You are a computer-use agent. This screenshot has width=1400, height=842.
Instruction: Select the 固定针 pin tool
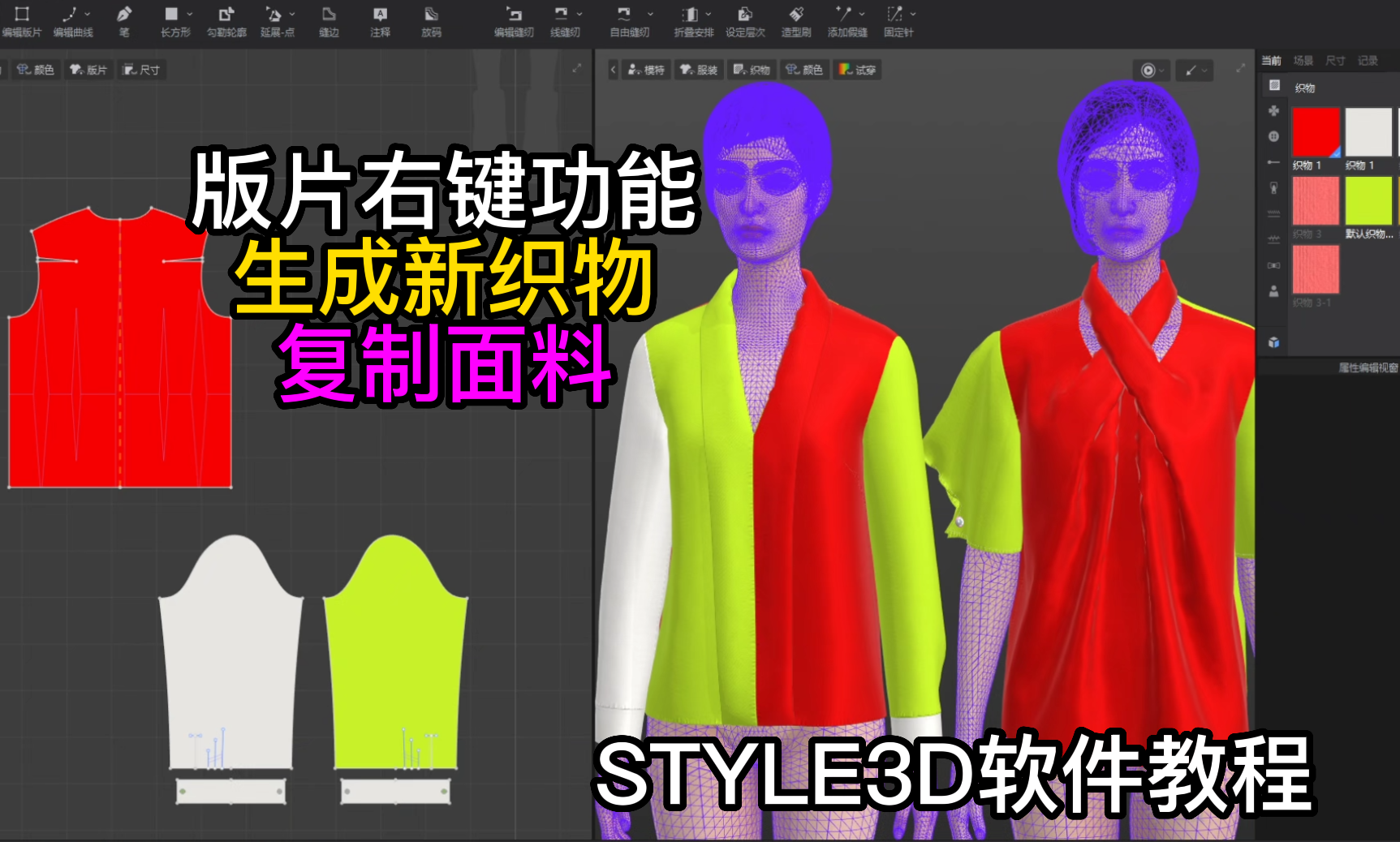click(898, 21)
